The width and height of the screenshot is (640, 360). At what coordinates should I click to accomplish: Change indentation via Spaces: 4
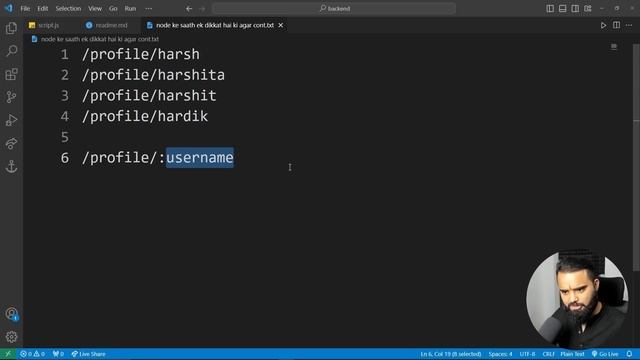tap(500, 354)
